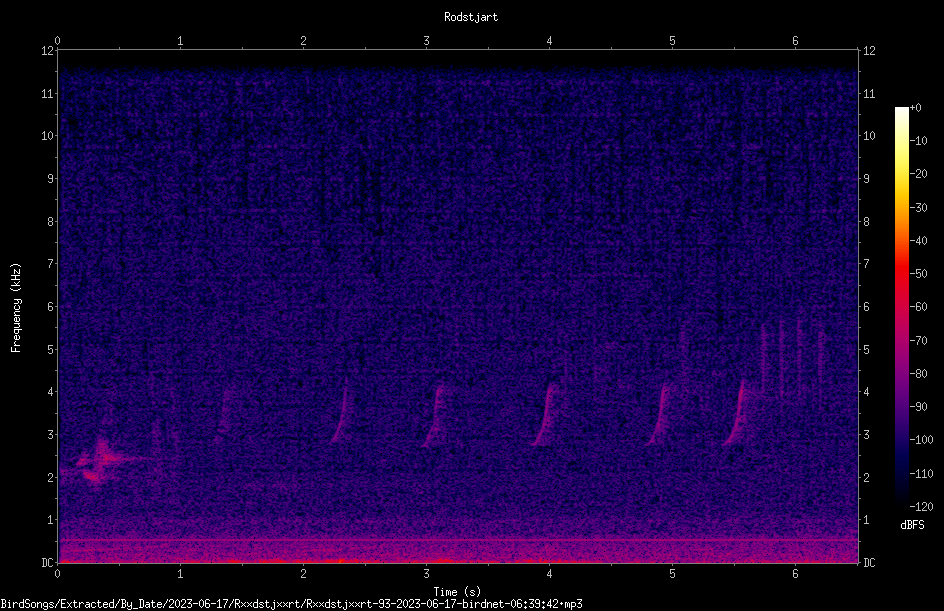The width and height of the screenshot is (944, 611).
Task: Click the 5 second tick on top axis
Action: [672, 41]
